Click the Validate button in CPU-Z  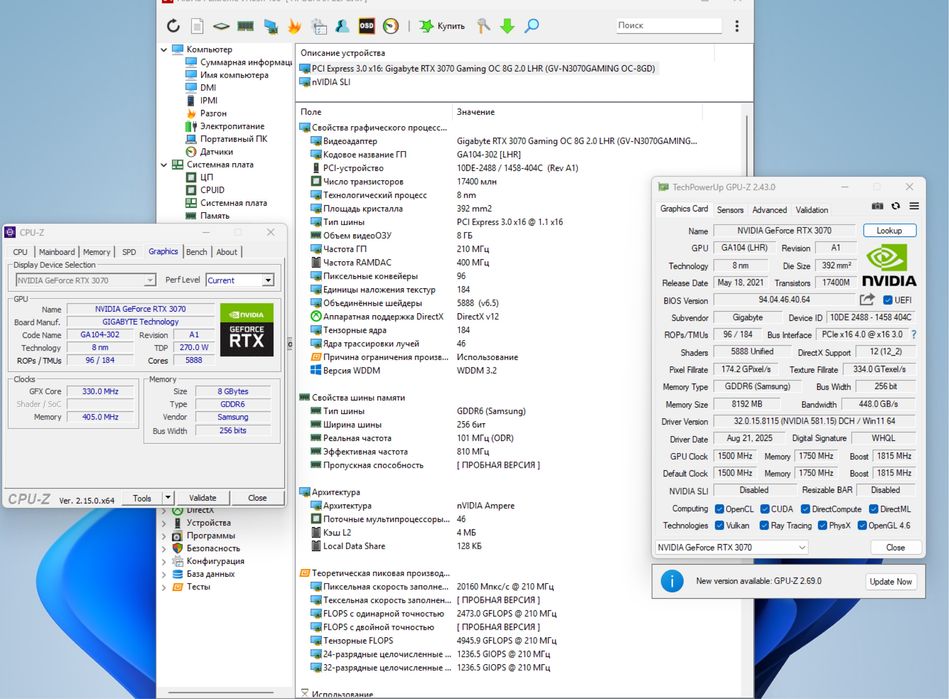pos(202,497)
